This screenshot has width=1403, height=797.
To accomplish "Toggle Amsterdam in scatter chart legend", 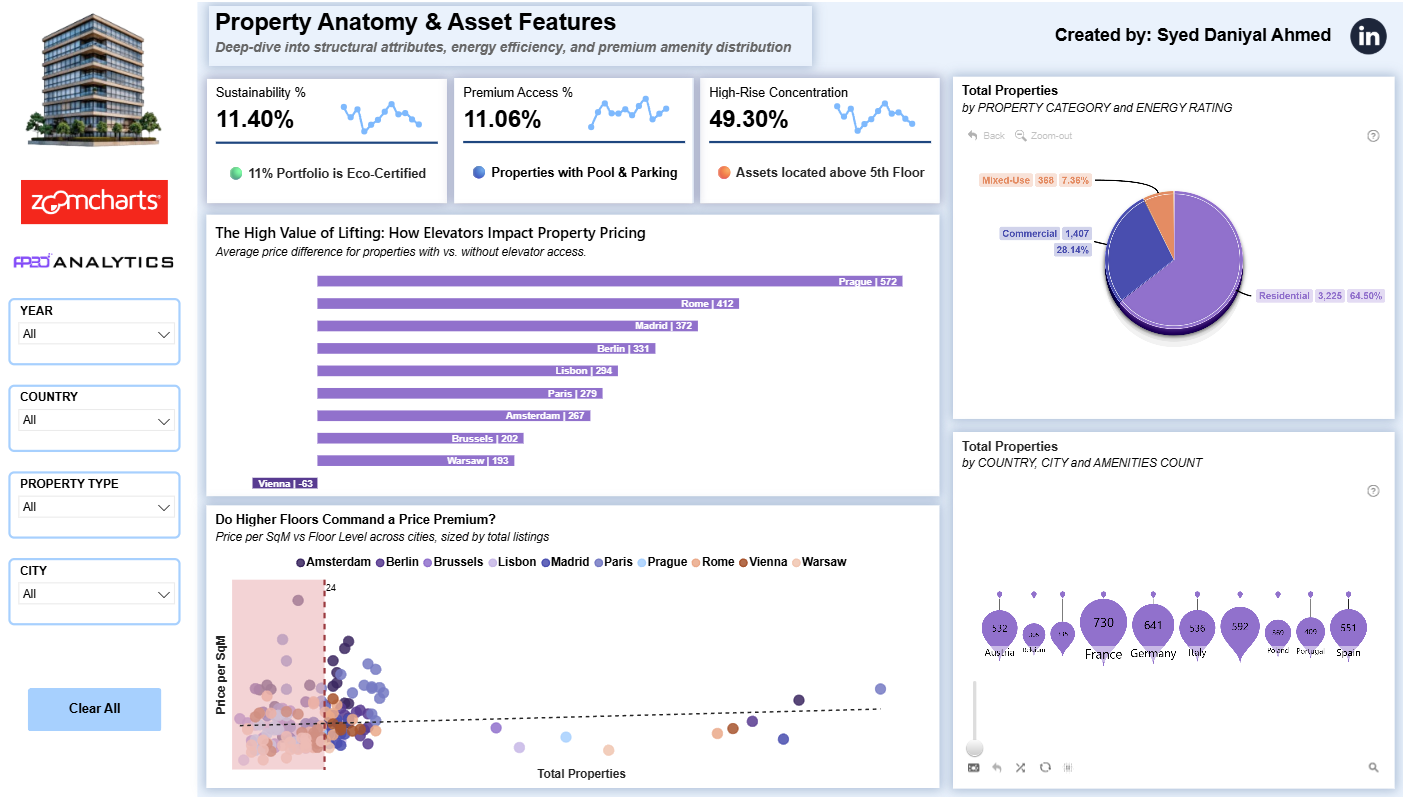I will pyautogui.click(x=334, y=562).
